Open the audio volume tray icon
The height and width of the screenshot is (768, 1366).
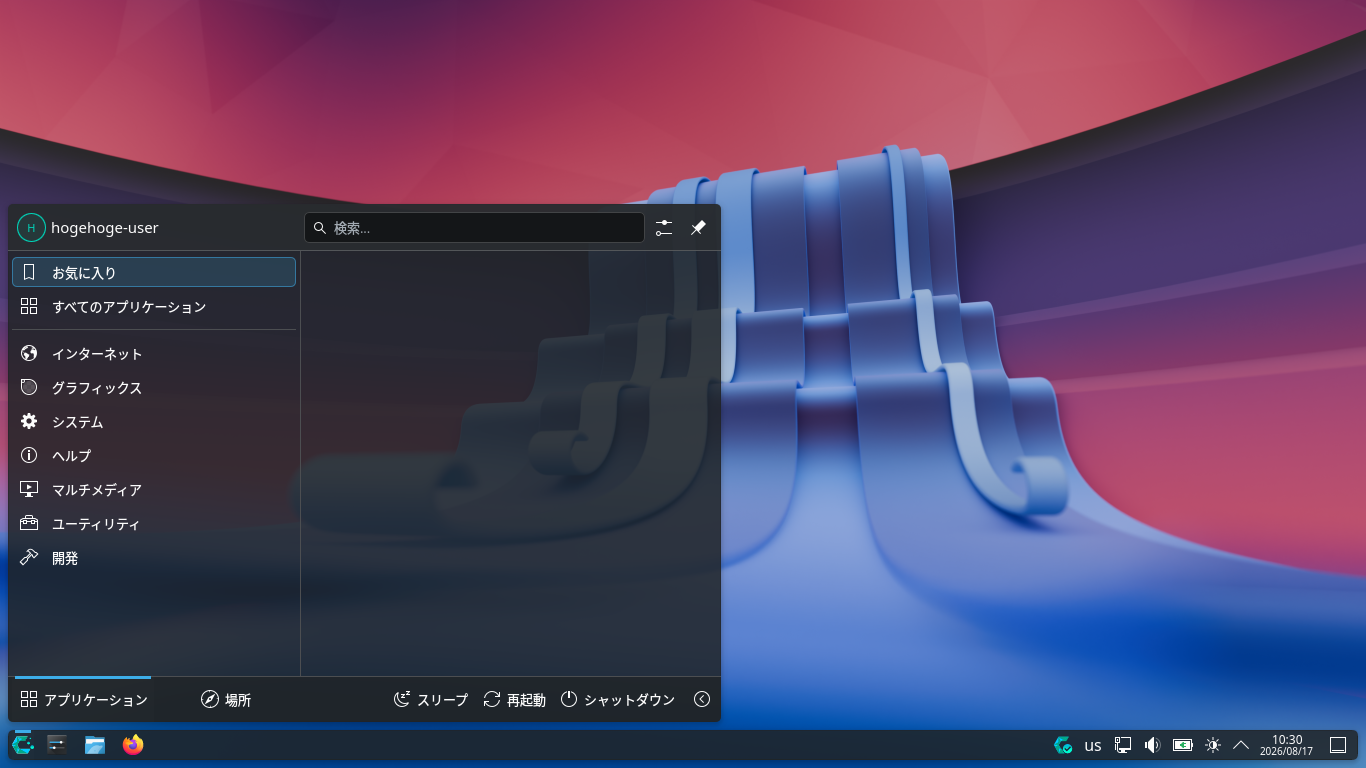(x=1152, y=745)
